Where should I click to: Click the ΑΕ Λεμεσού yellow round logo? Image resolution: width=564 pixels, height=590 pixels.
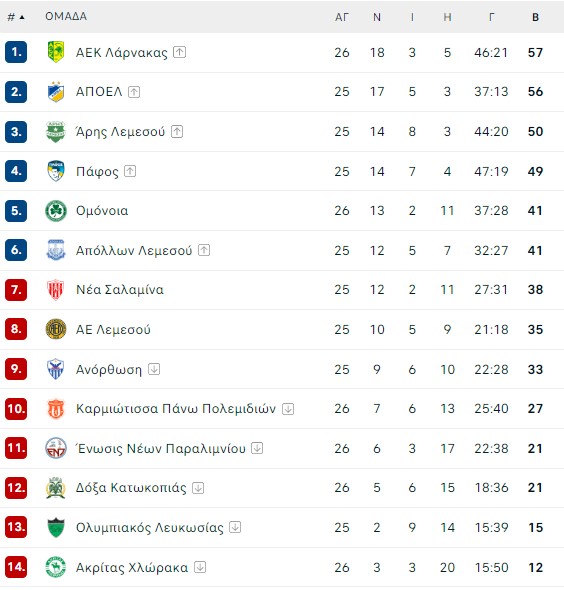pyautogui.click(x=56, y=329)
